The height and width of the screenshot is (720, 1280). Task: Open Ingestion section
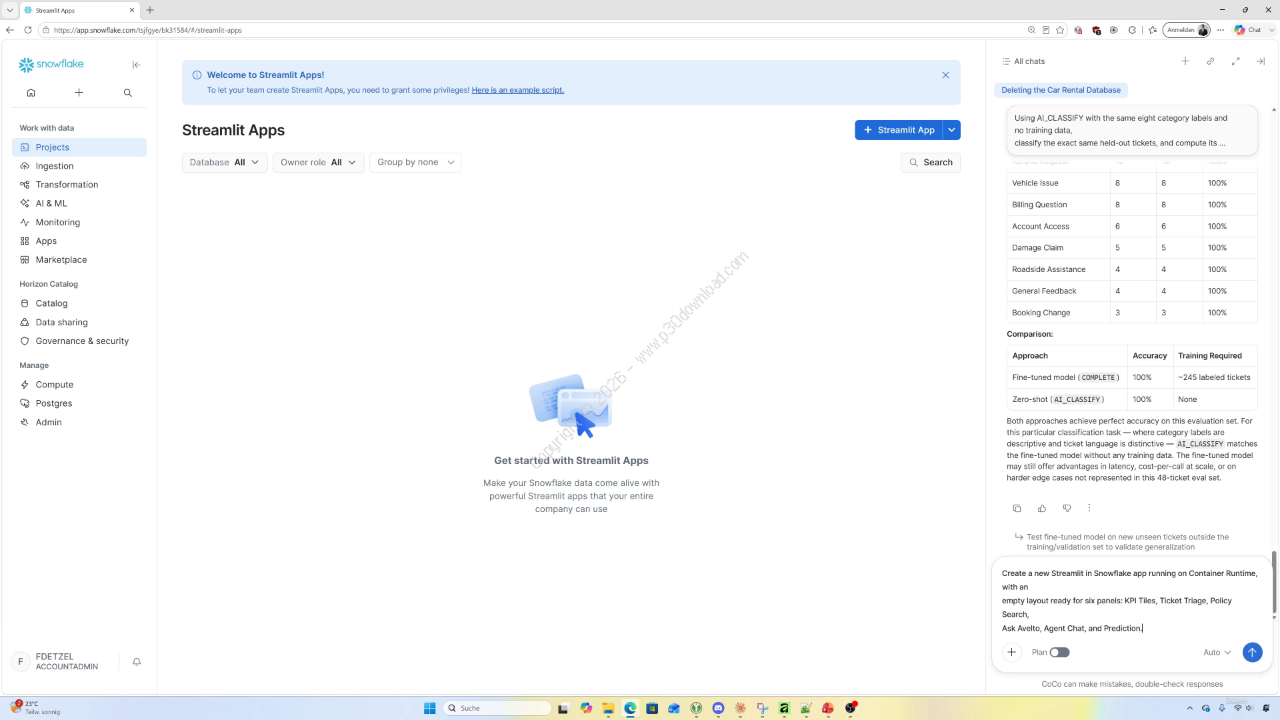click(x=79, y=166)
